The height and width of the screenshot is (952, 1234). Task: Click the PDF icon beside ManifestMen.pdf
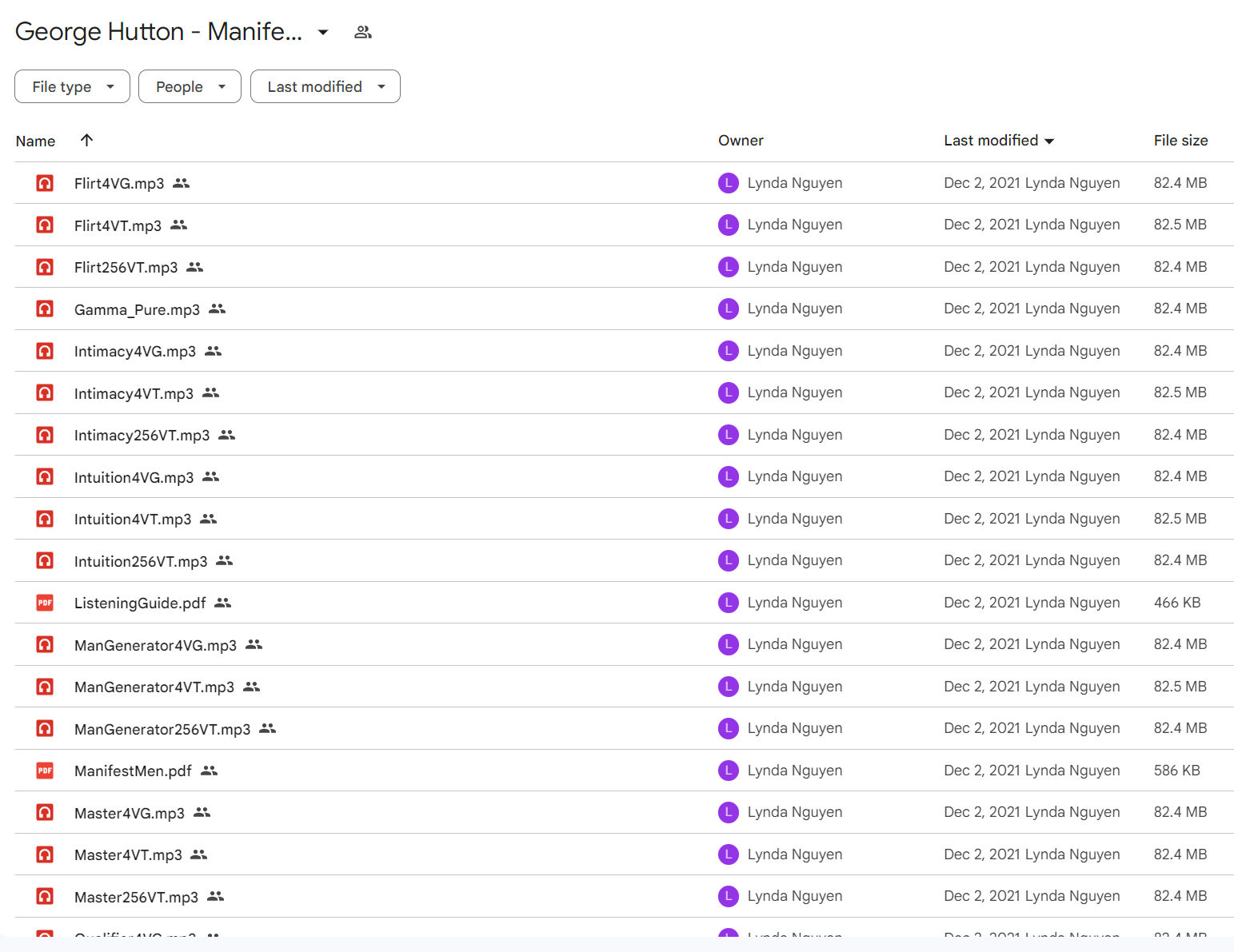(x=45, y=771)
